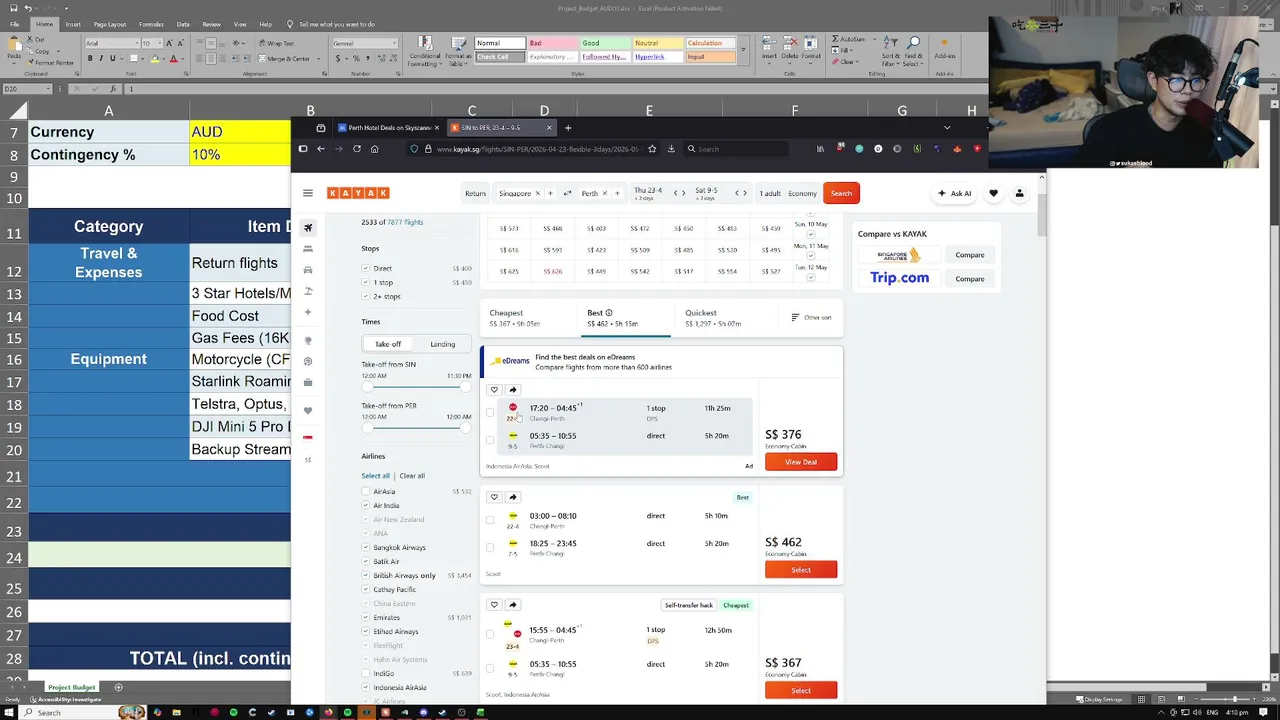
Task: Open saved items heart icon in KAYAK header
Action: (993, 193)
